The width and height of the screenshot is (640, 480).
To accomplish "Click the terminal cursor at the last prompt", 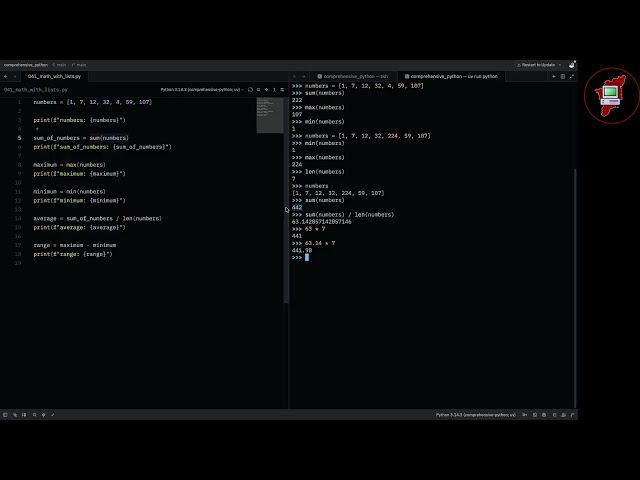I will [307, 258].
